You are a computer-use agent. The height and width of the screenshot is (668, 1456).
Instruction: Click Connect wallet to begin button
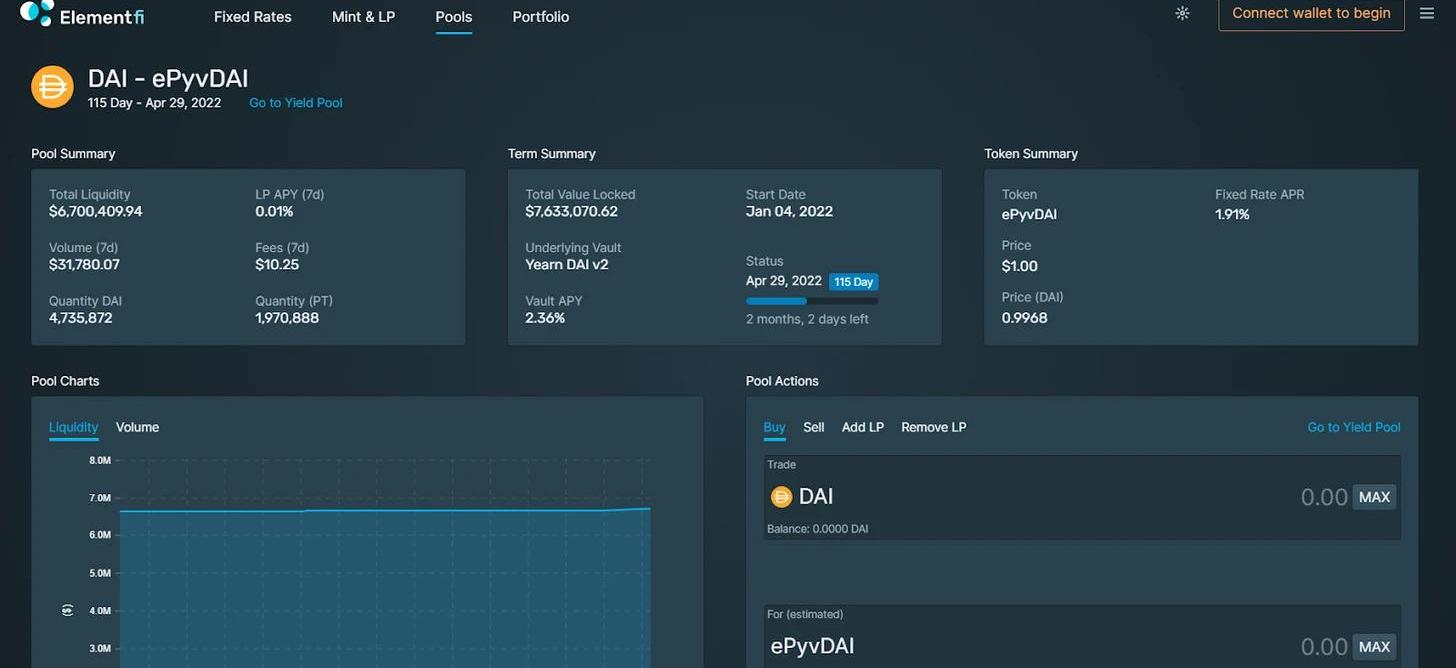(1311, 14)
